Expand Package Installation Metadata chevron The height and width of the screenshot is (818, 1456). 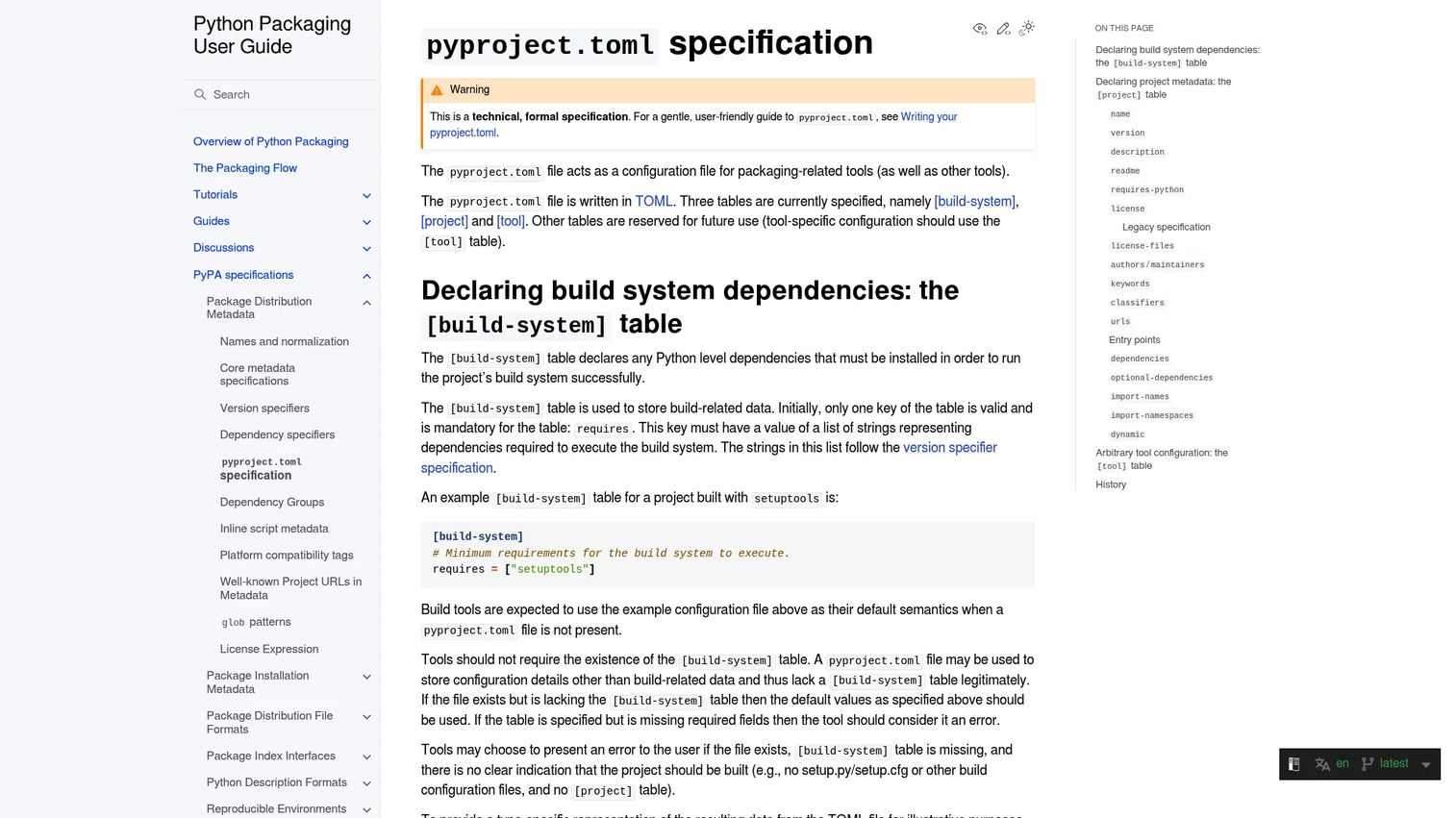[x=366, y=677]
